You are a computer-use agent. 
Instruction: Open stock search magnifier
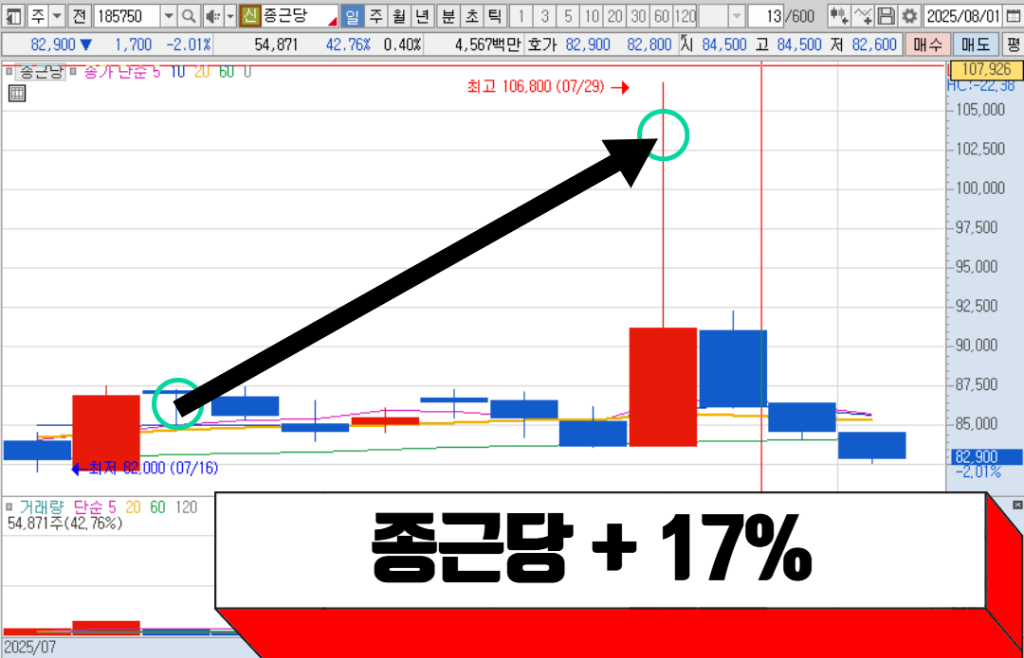pyautogui.click(x=188, y=16)
